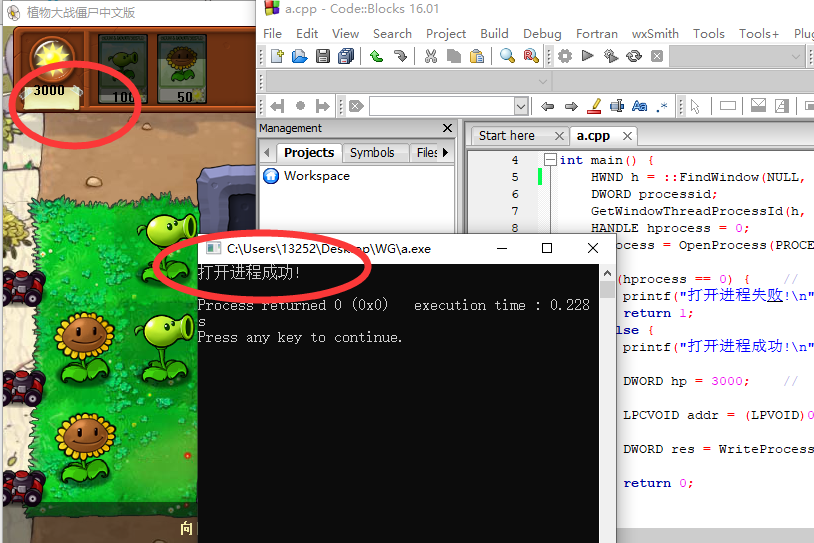Open the Tools menu
814x543 pixels.
click(709, 34)
